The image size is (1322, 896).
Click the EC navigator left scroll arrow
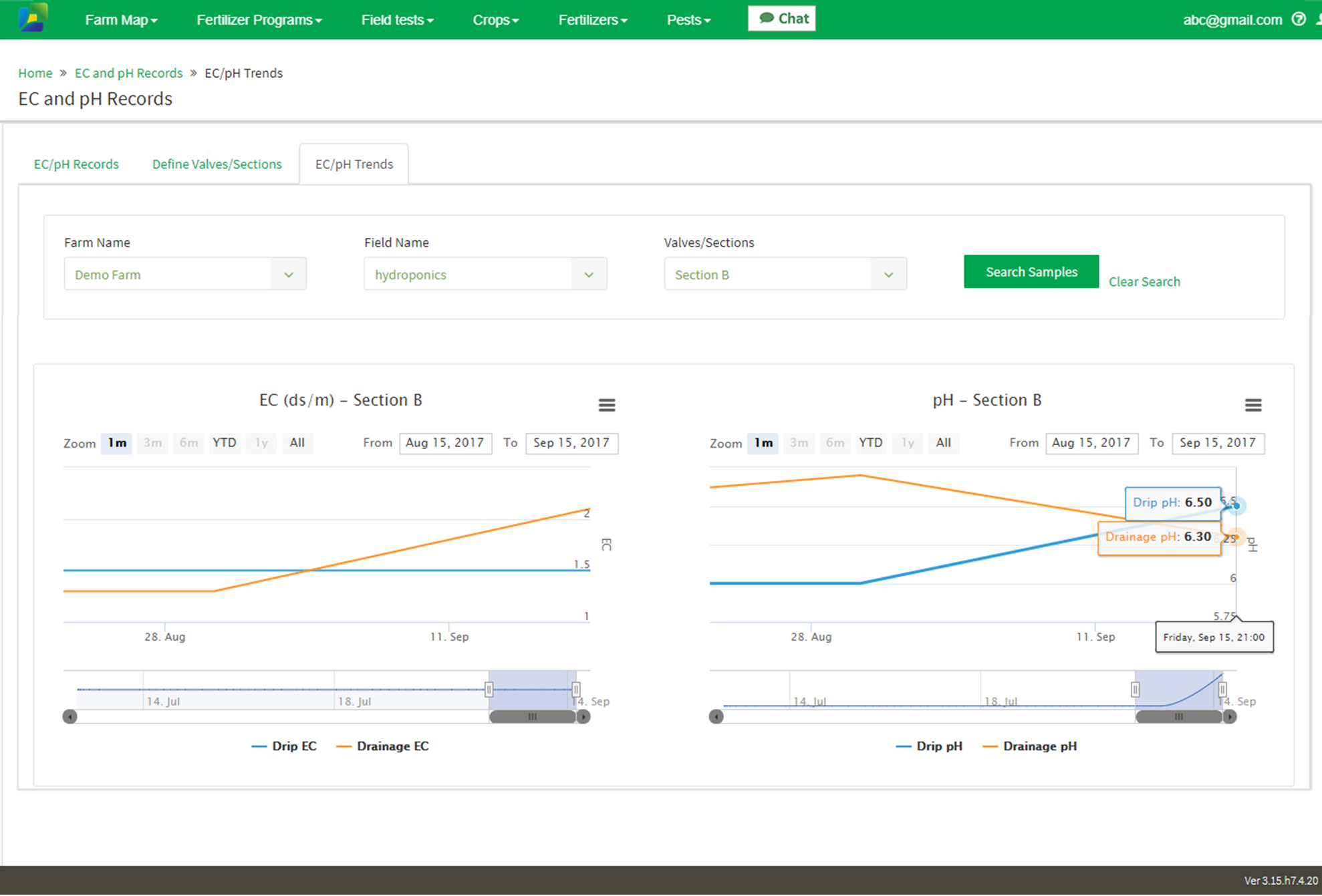click(x=70, y=717)
